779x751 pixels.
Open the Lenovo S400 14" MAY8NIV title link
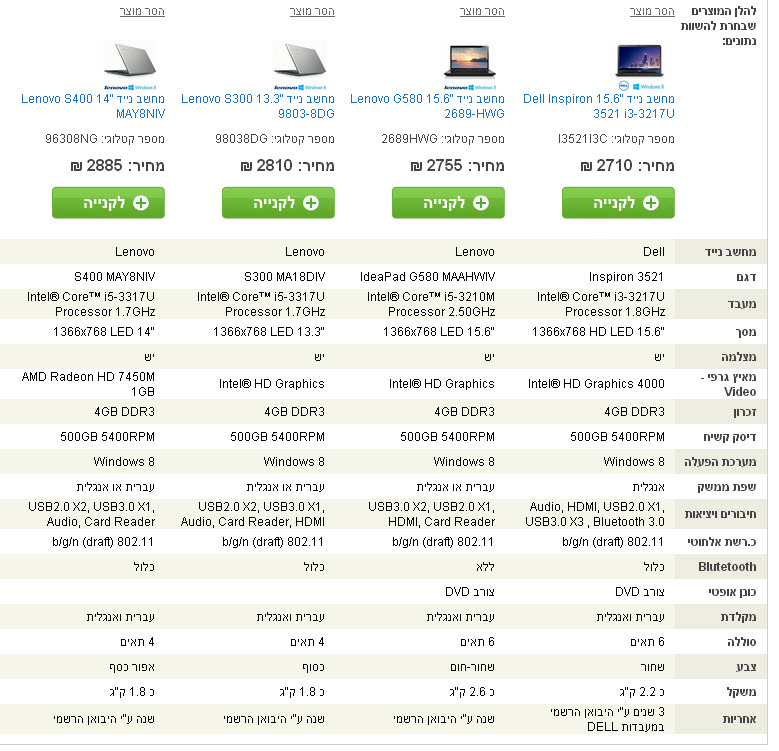point(93,107)
